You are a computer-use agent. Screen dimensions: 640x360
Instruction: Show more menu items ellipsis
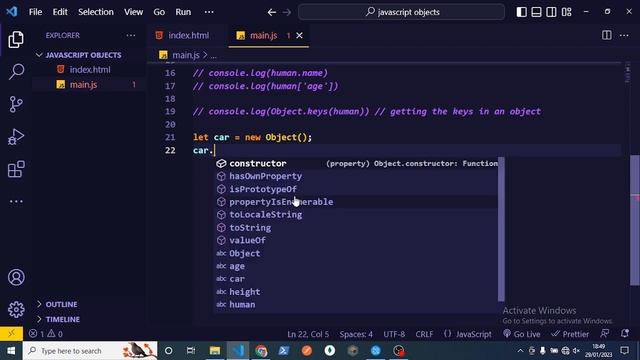[x=209, y=12]
